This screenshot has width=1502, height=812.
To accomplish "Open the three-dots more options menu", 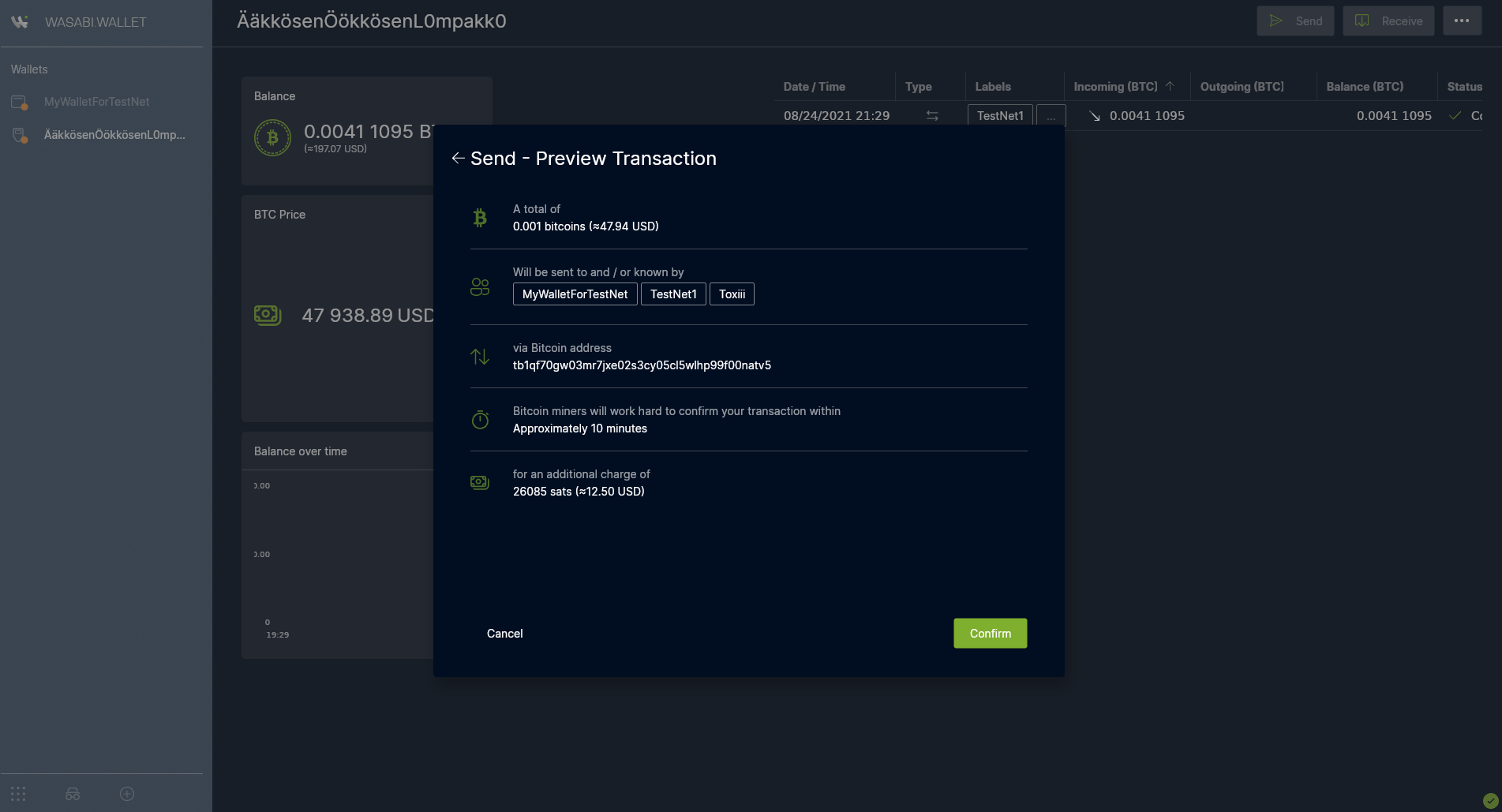I will (1462, 21).
